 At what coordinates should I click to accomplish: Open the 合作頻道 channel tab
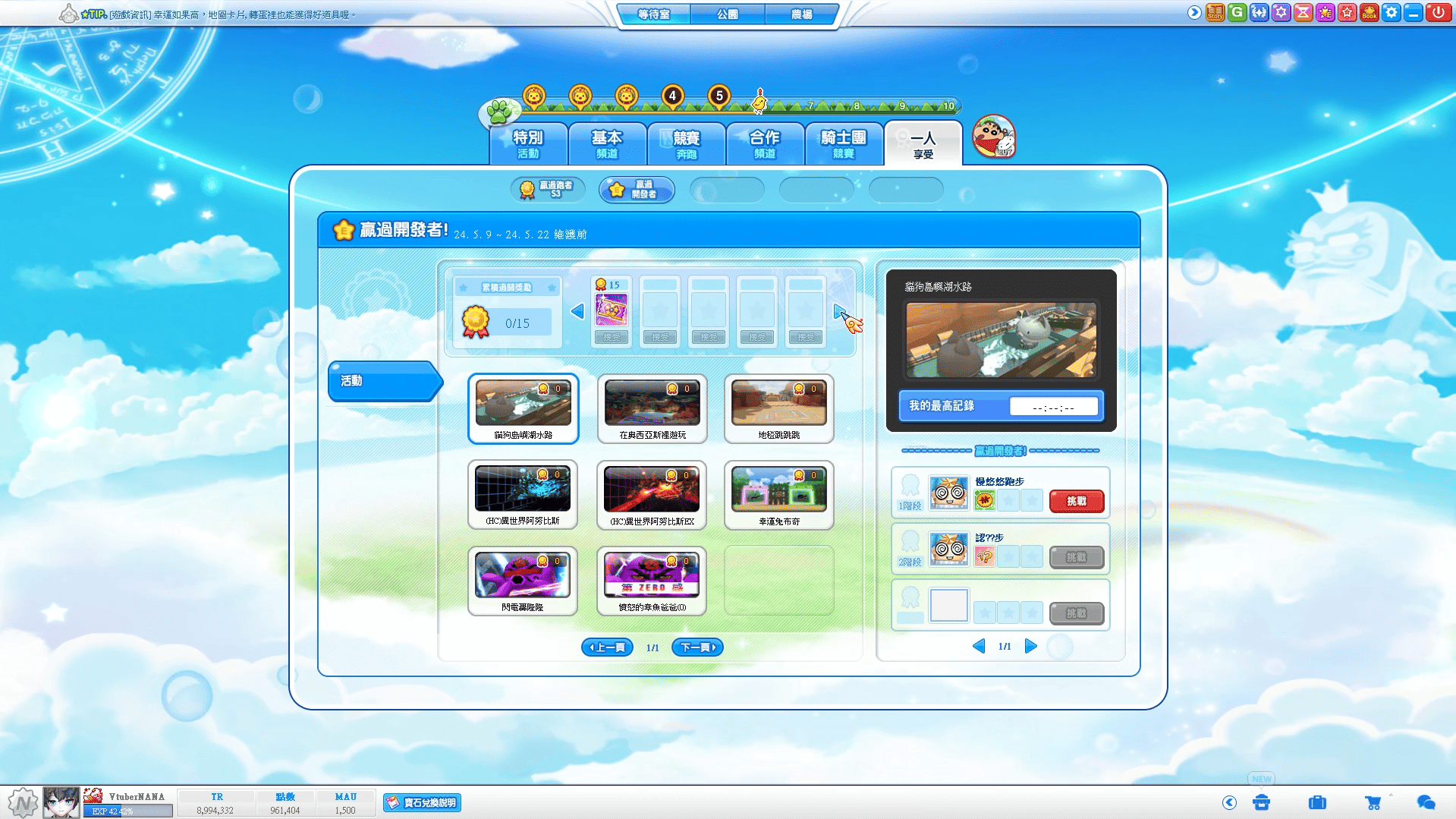click(765, 143)
